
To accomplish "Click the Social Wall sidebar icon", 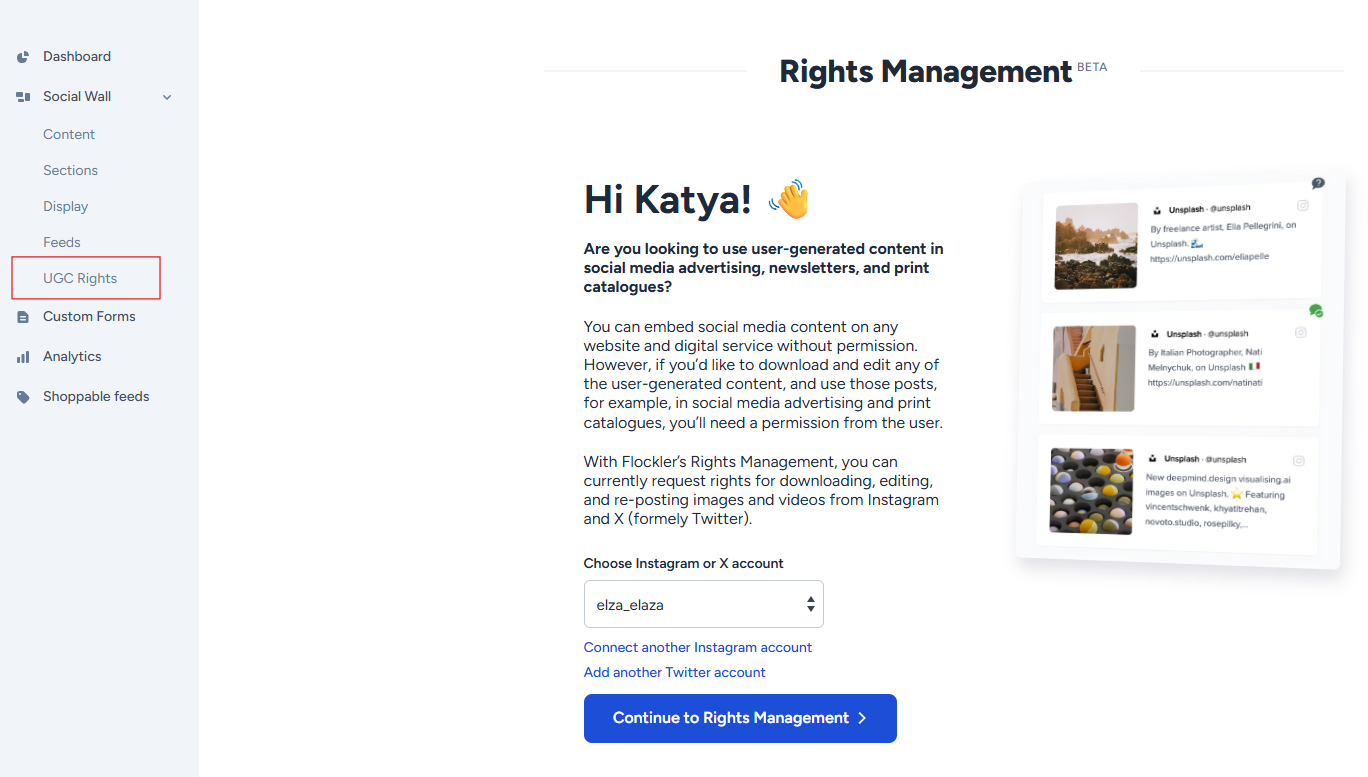I will 23,97.
